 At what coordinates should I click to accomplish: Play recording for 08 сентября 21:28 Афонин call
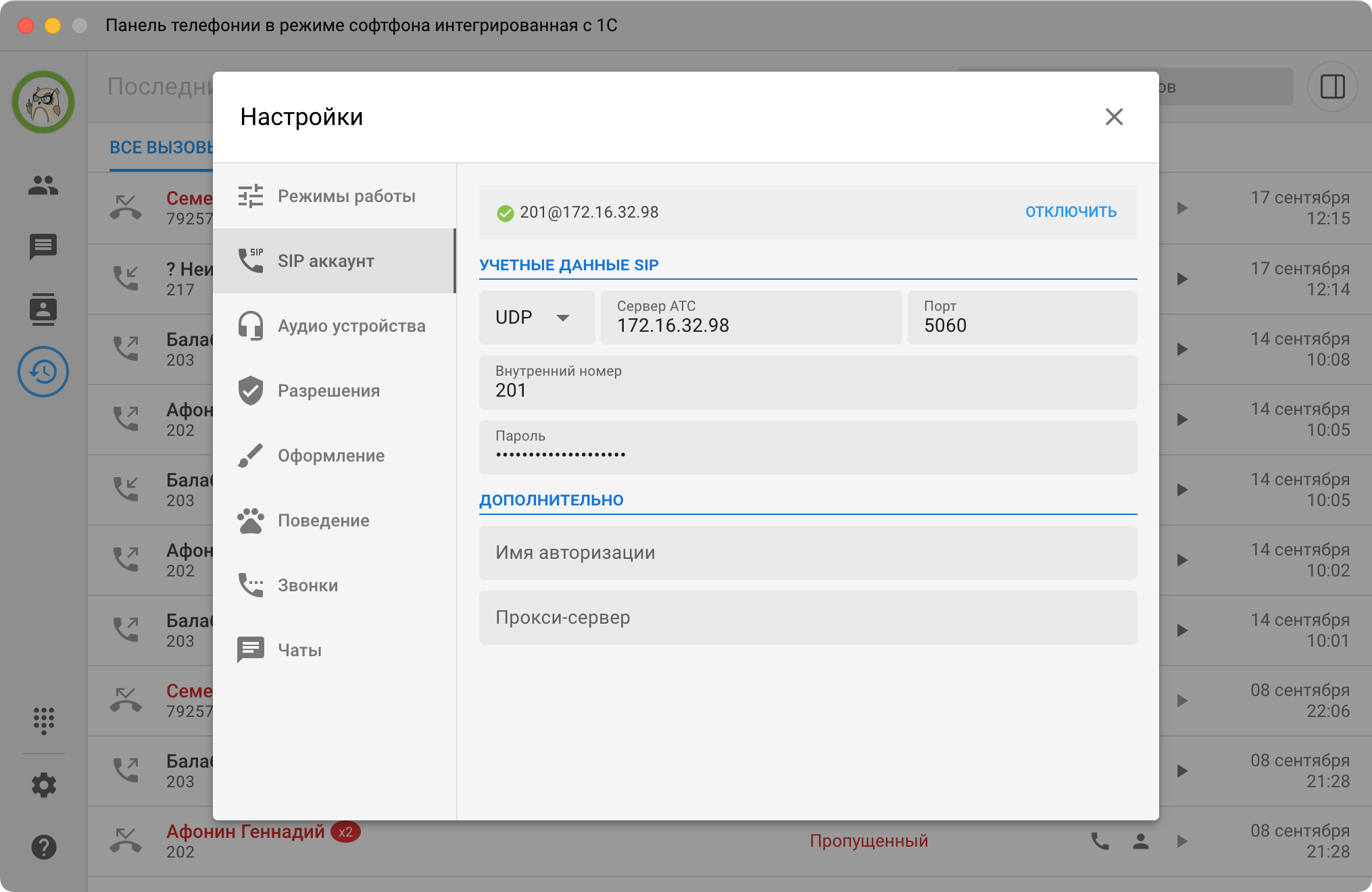tap(1182, 841)
